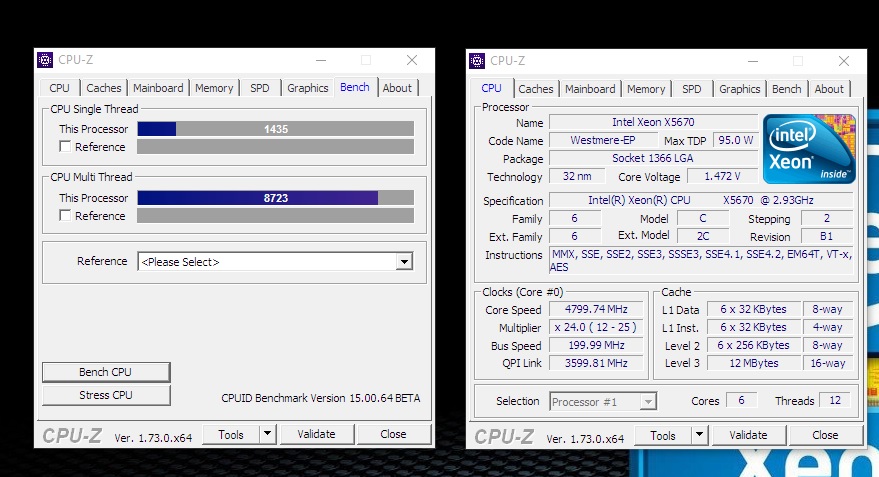Click Validate button in Bench window

tap(317, 434)
